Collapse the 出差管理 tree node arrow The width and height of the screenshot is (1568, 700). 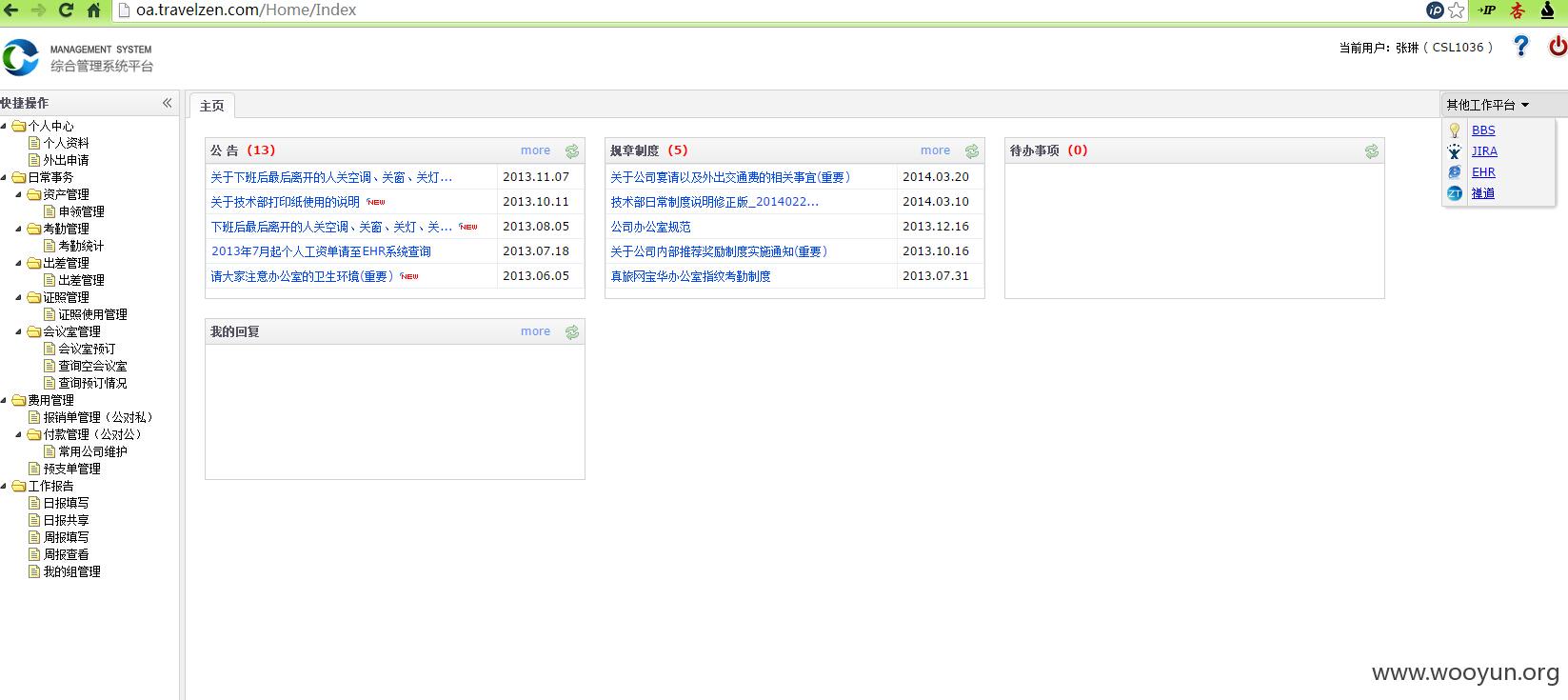coord(20,263)
